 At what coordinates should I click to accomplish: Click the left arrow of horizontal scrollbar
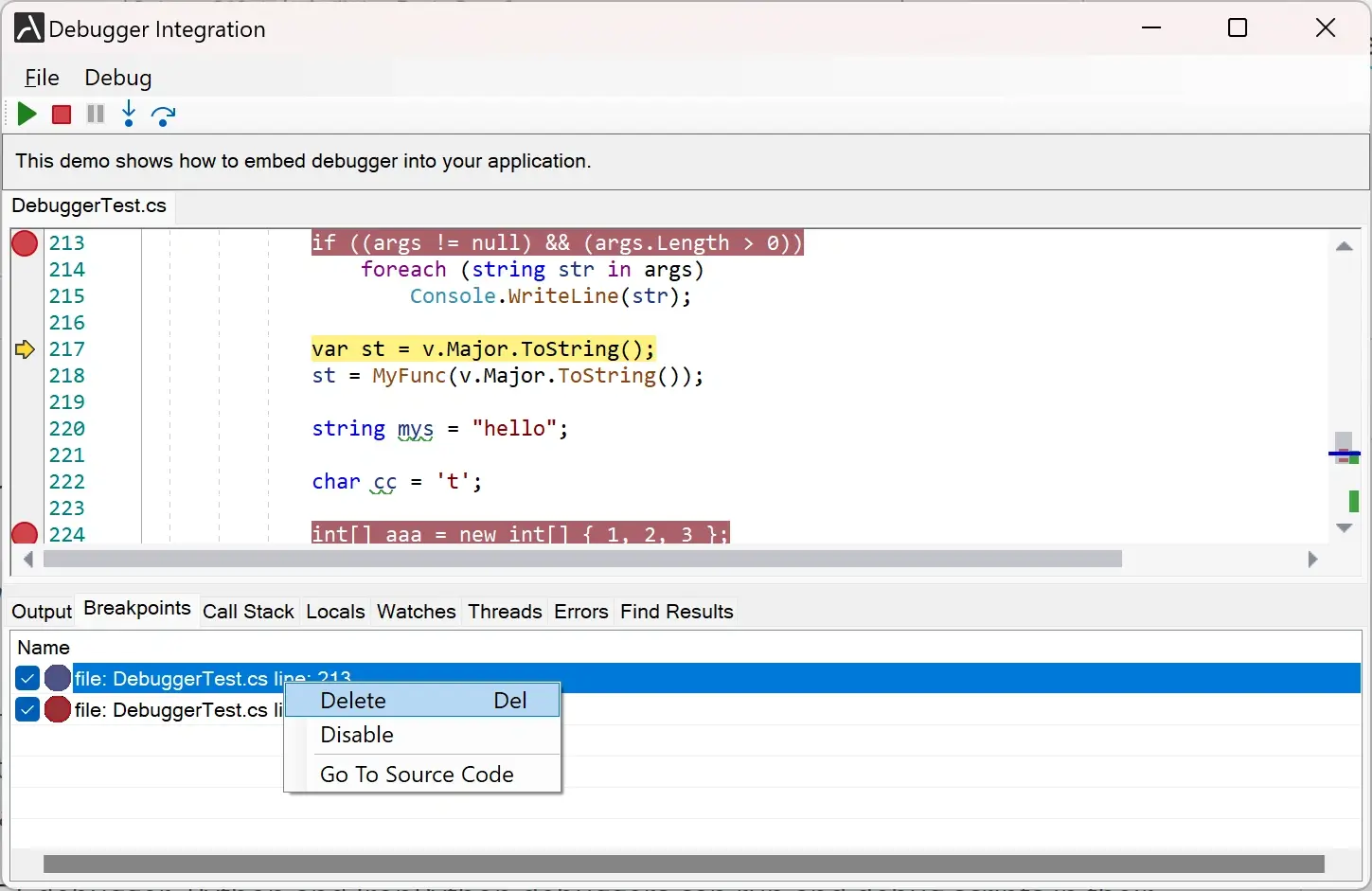tap(28, 560)
